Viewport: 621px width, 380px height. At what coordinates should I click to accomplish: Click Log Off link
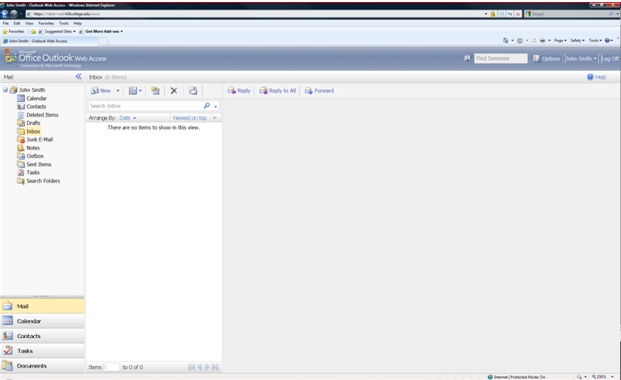coord(610,58)
